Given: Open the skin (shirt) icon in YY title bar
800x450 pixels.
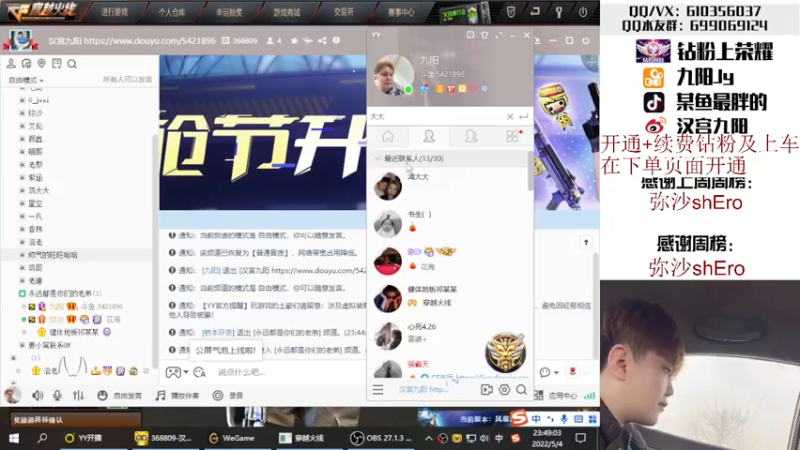Looking at the screenshot, I should point(484,35).
